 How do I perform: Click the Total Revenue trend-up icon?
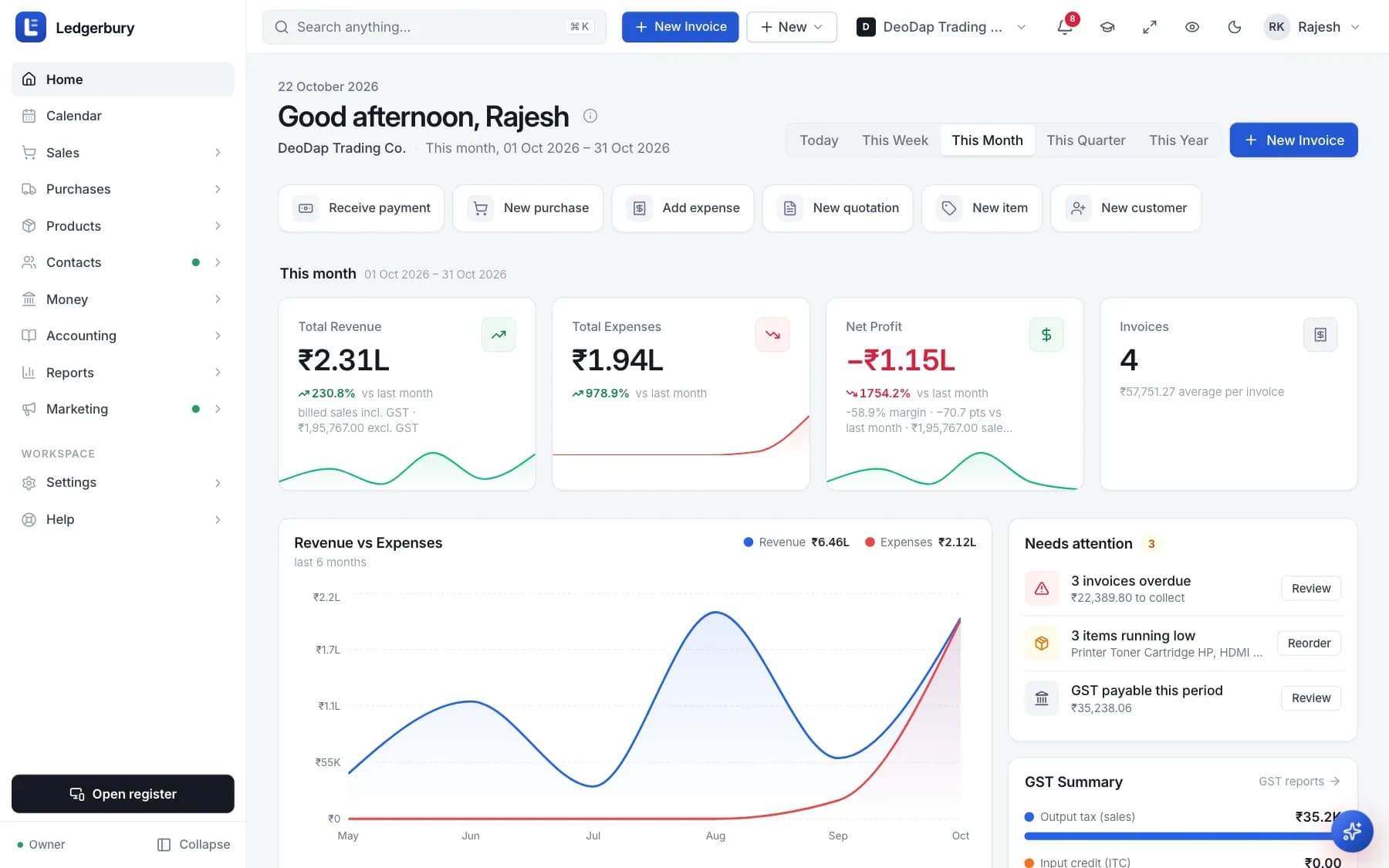point(498,335)
